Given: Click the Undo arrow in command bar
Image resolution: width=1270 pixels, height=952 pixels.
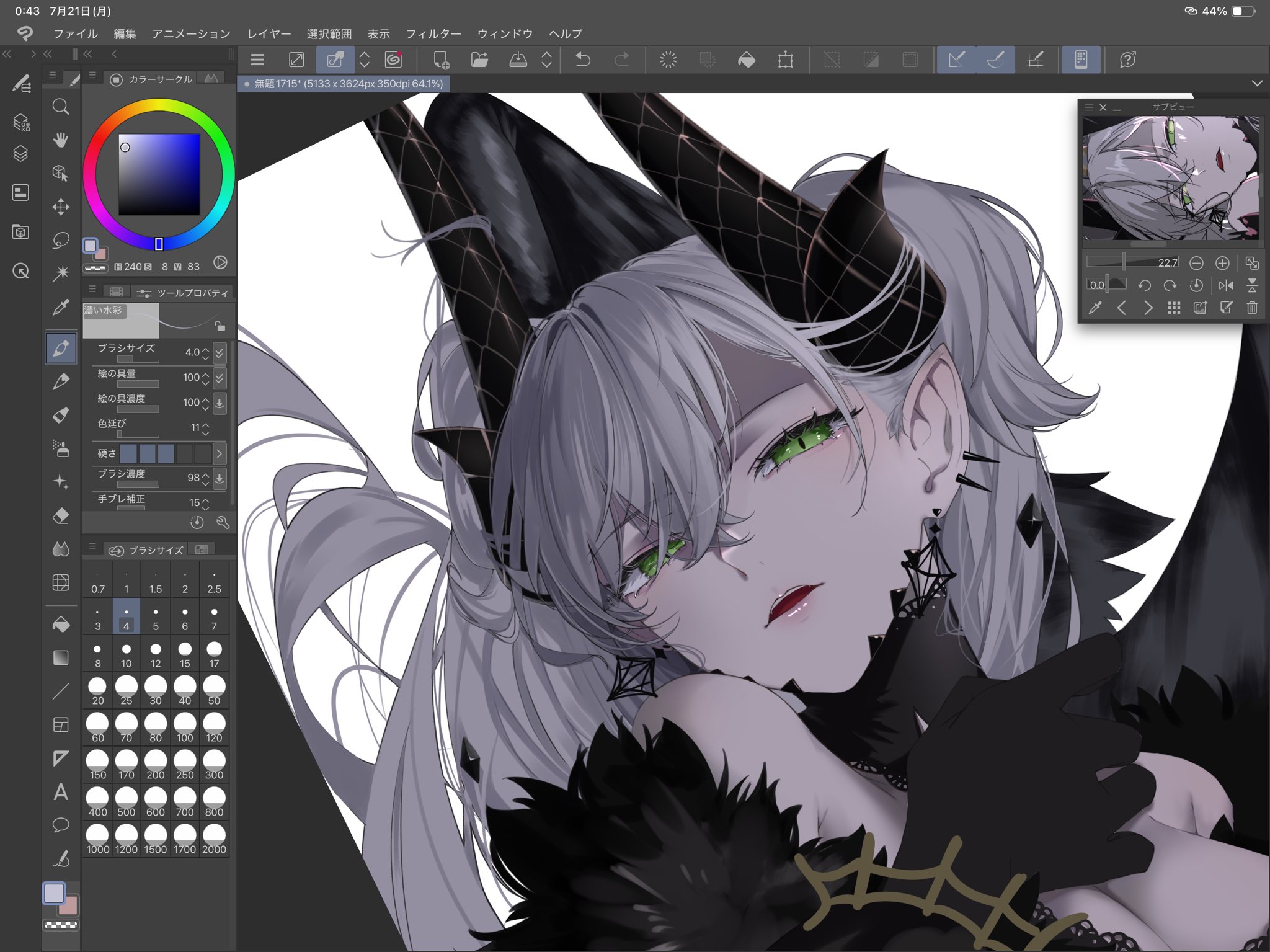Looking at the screenshot, I should (x=583, y=60).
